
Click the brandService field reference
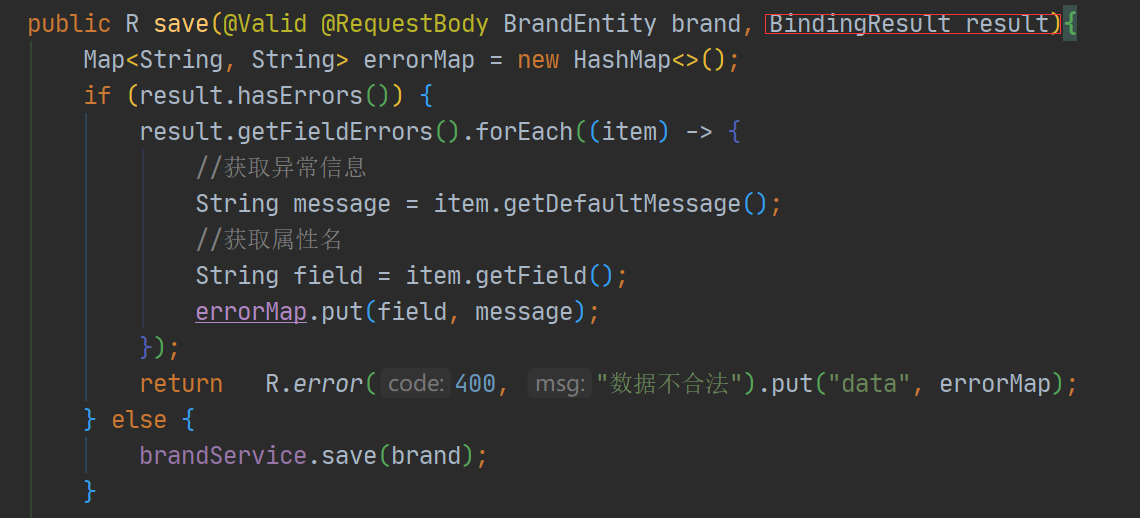(x=223, y=455)
